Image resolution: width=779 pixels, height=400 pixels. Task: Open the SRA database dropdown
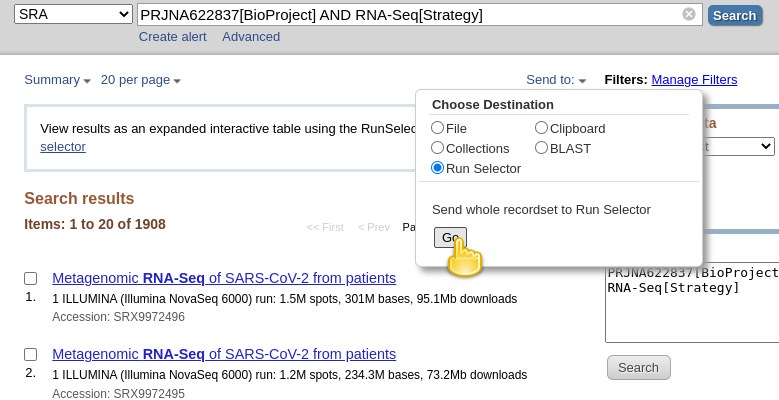pyautogui.click(x=73, y=14)
